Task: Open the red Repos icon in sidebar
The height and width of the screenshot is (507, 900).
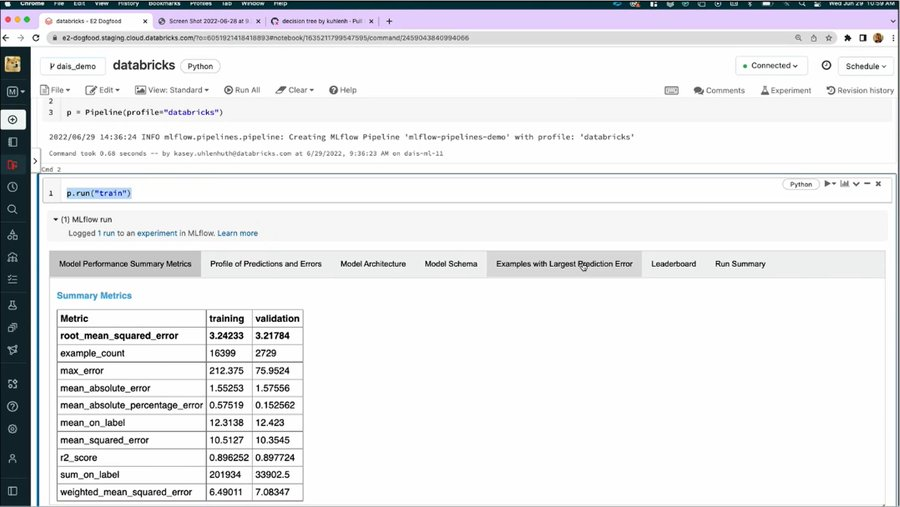Action: [13, 165]
